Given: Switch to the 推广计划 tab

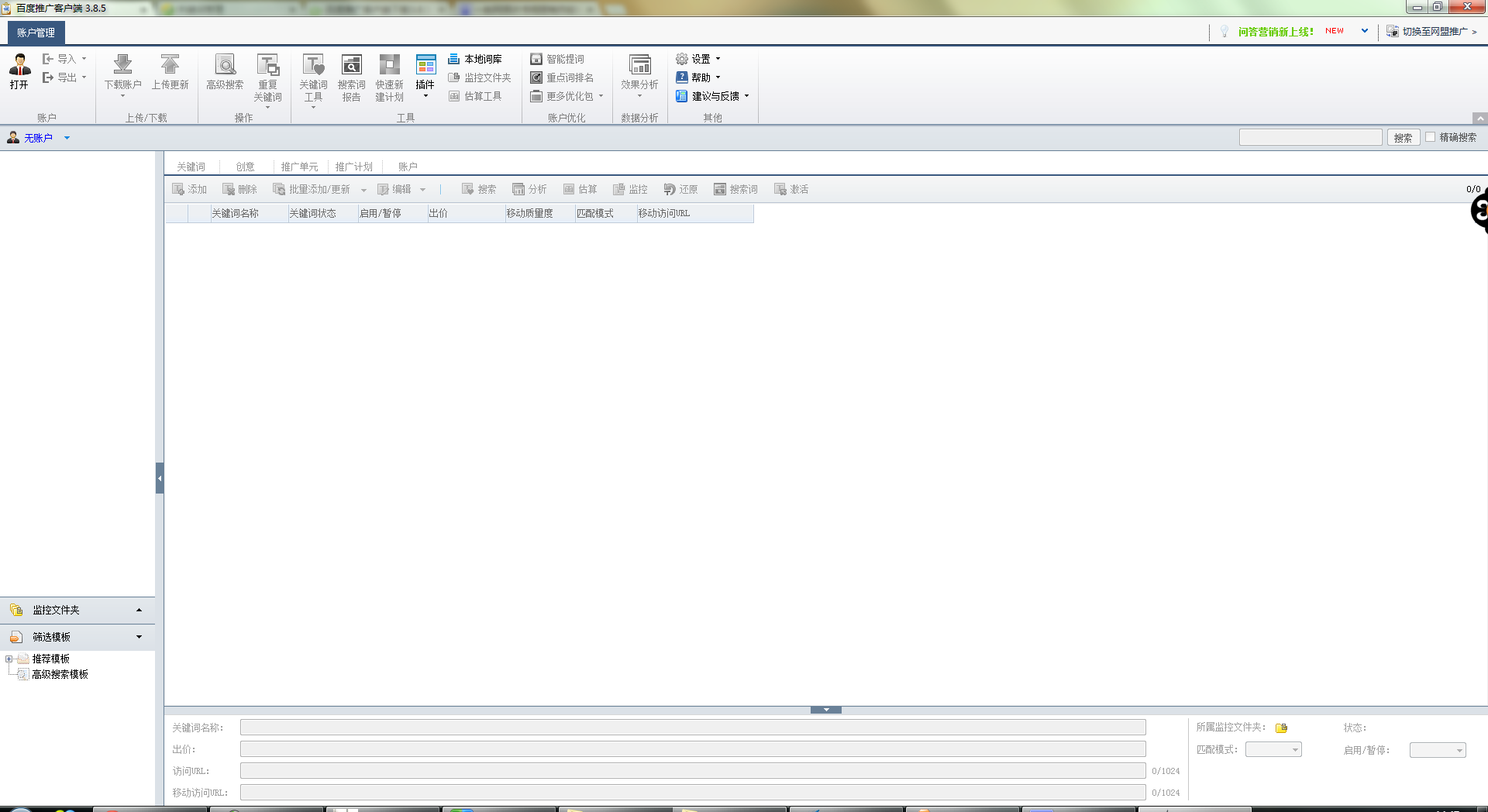Looking at the screenshot, I should (353, 167).
